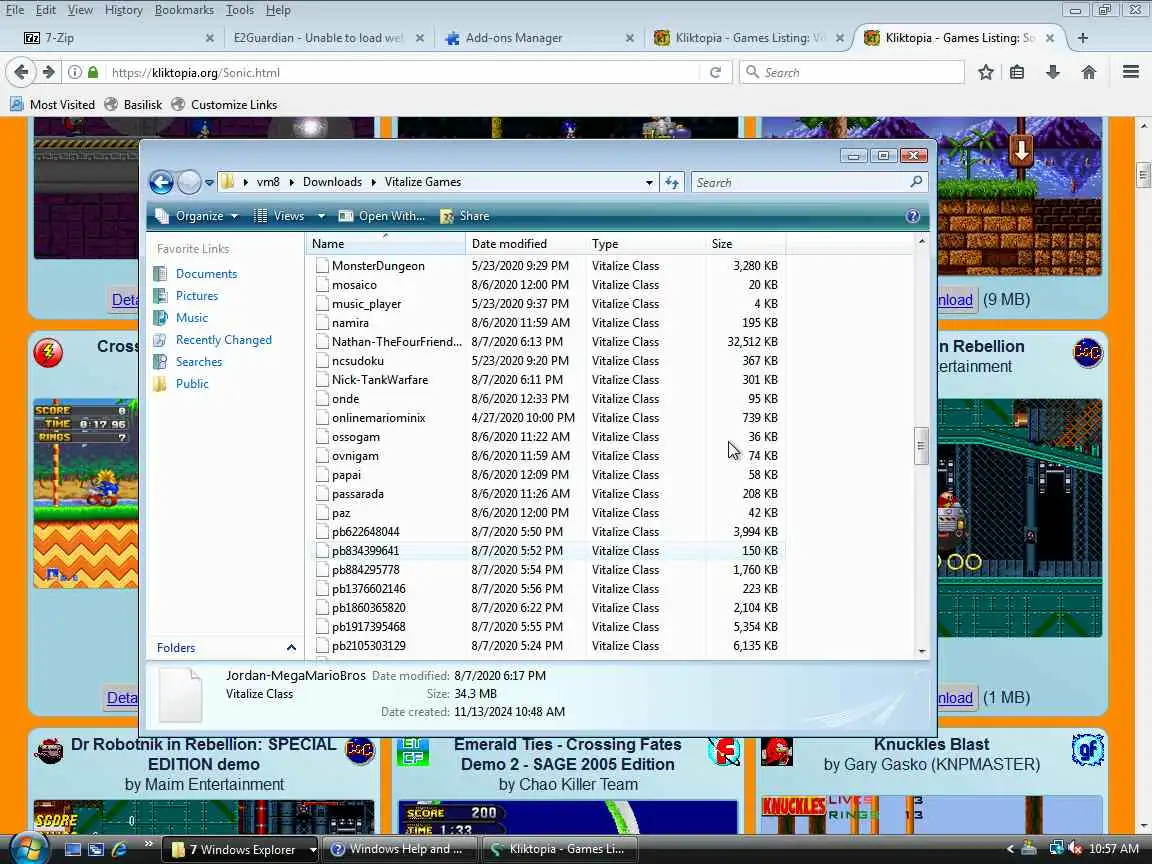Open the Bookmarks menu in browser
Viewport: 1152px width, 864px height.
pyautogui.click(x=184, y=10)
